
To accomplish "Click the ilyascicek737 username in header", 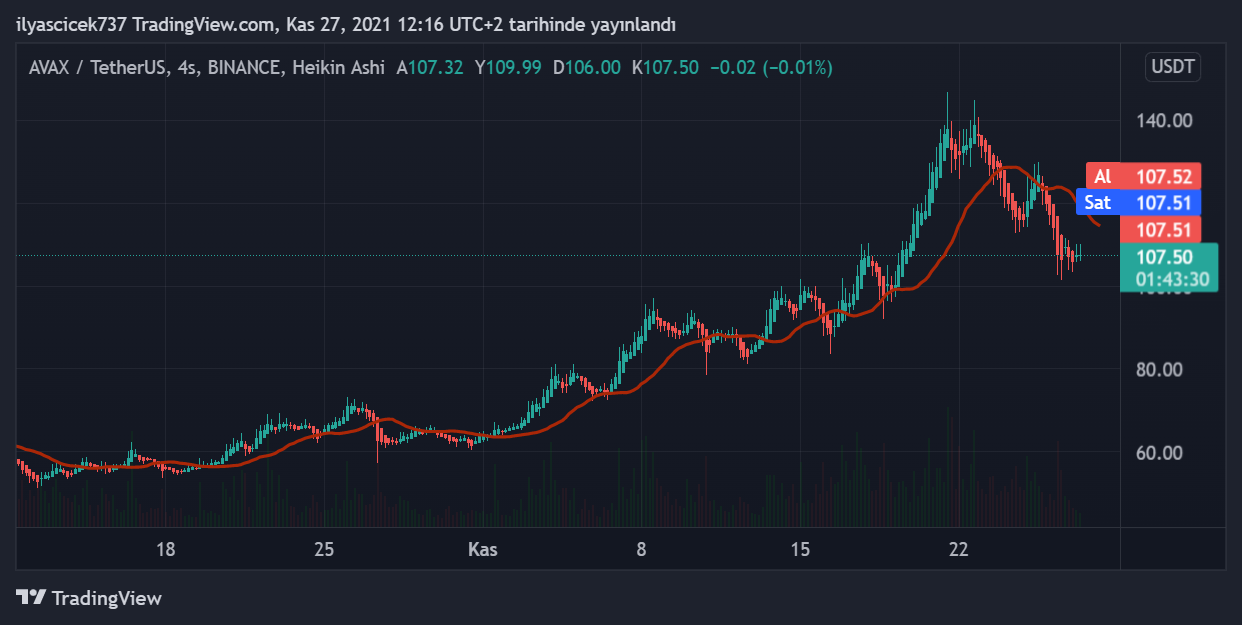I will click(x=71, y=24).
